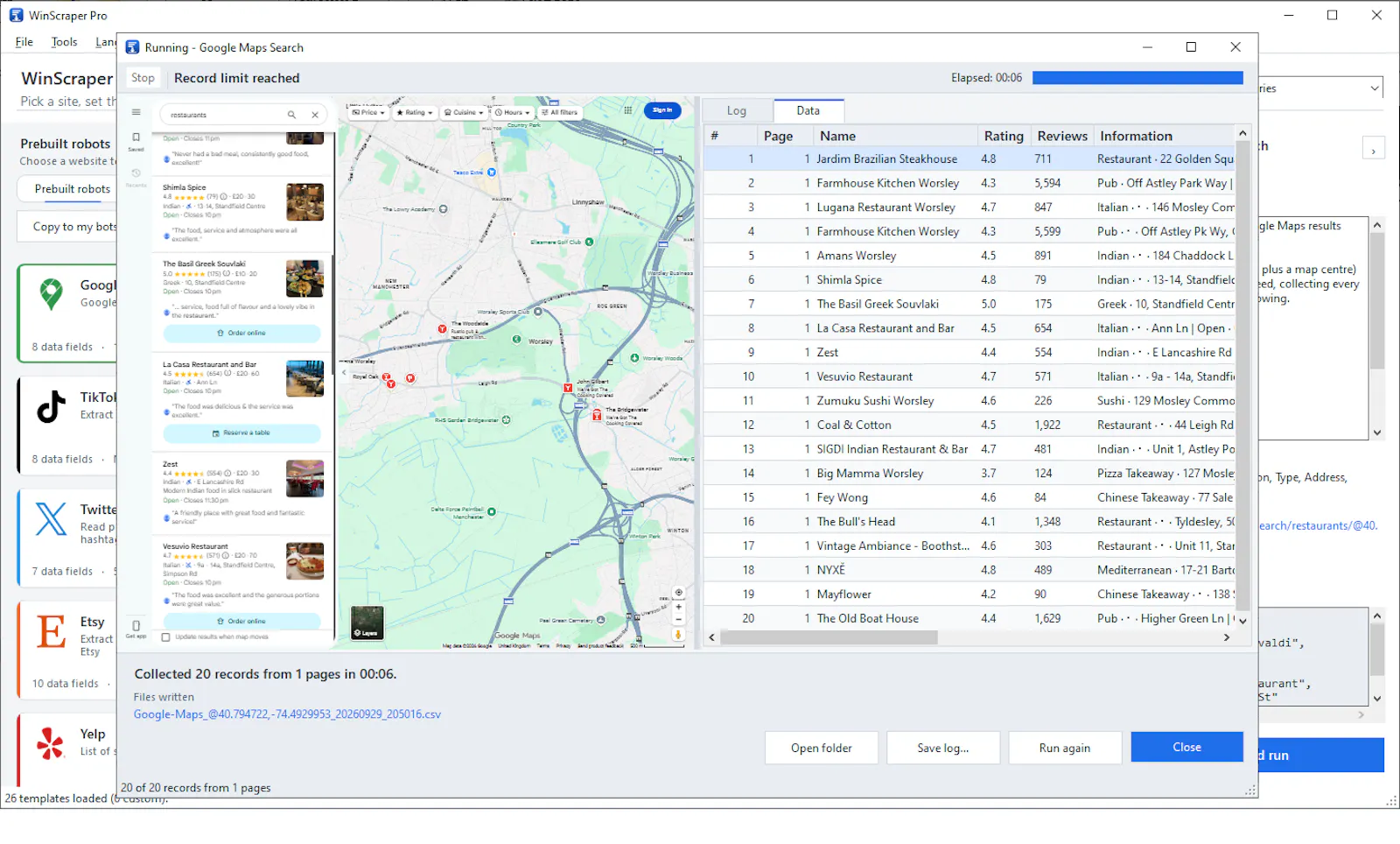Click Order online under Basil Greek Souvlaki
The width and height of the screenshot is (1400, 844).
coord(241,334)
